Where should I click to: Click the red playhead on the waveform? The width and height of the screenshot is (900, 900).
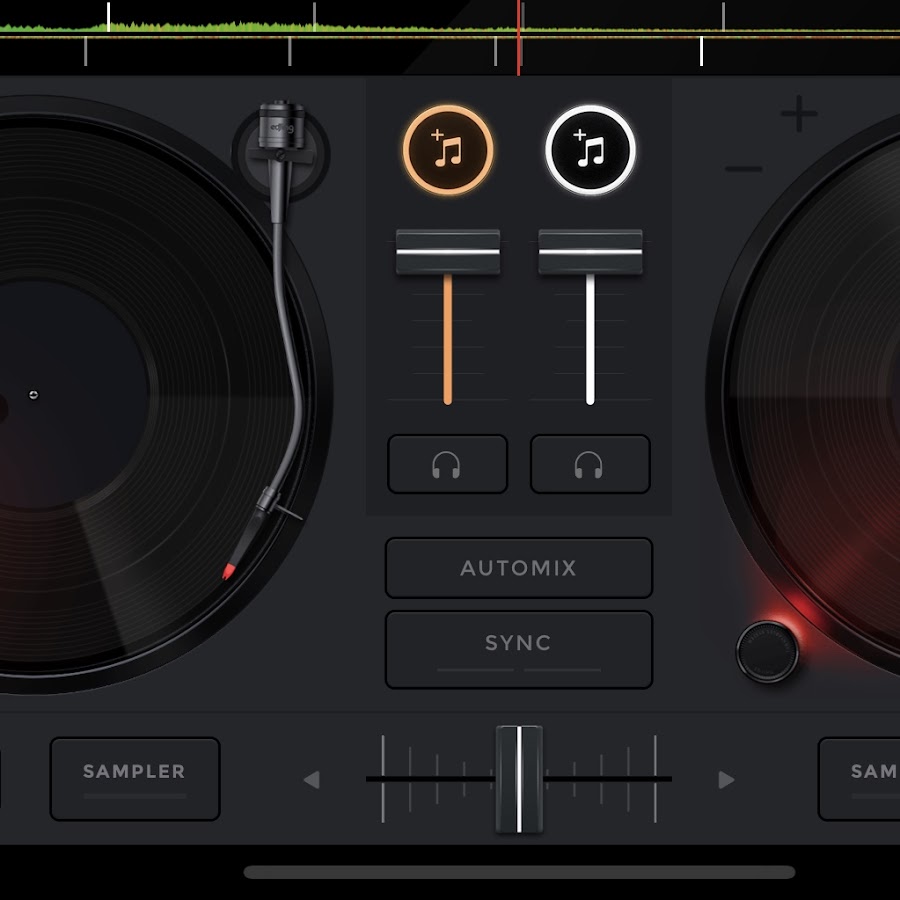pos(518,37)
